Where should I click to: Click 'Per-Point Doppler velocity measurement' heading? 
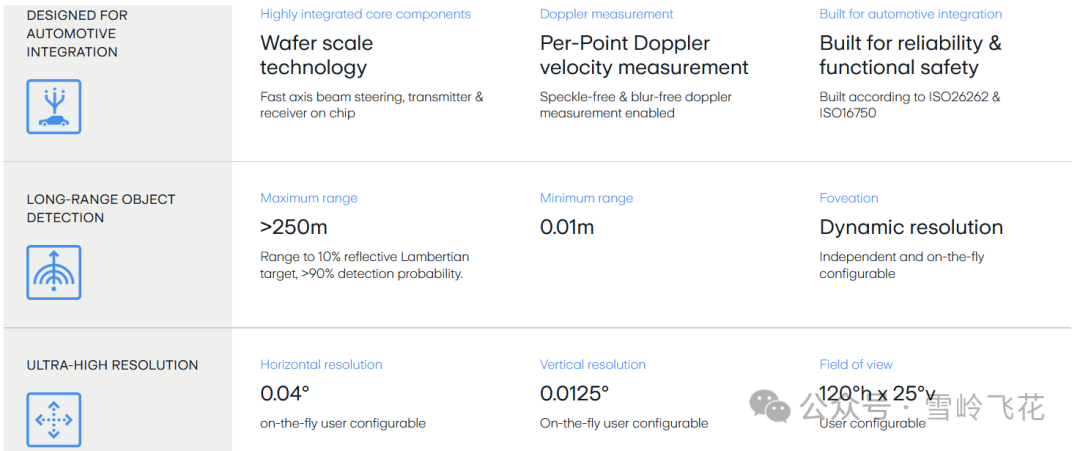point(644,55)
